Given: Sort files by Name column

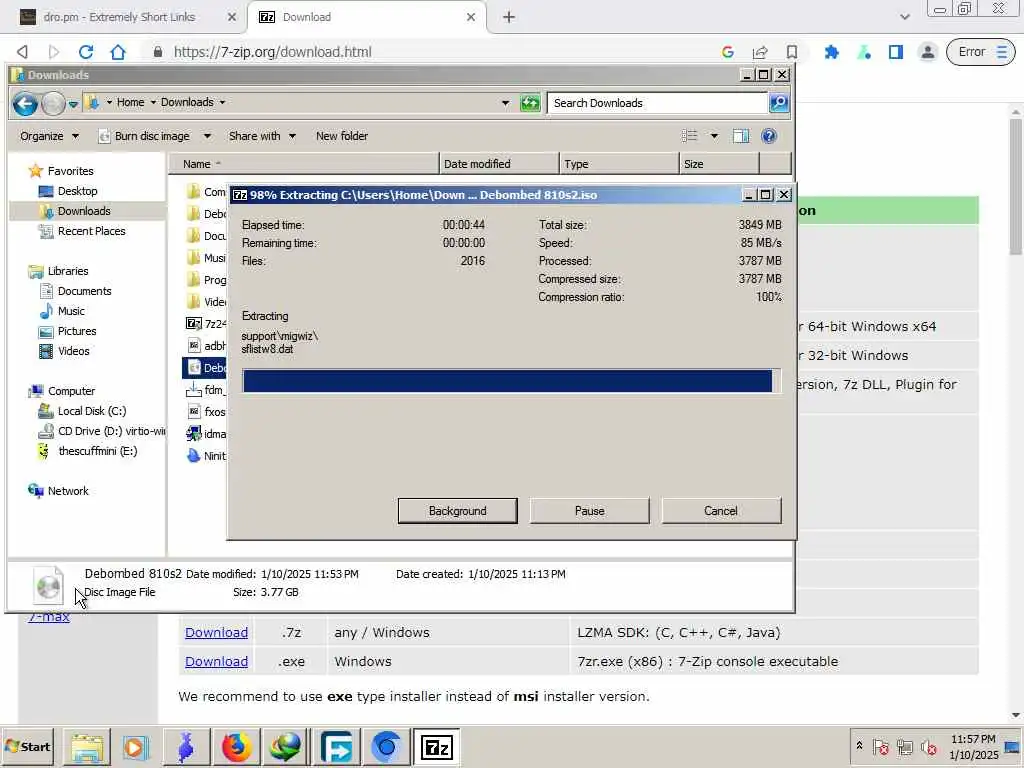Looking at the screenshot, I should (x=304, y=164).
